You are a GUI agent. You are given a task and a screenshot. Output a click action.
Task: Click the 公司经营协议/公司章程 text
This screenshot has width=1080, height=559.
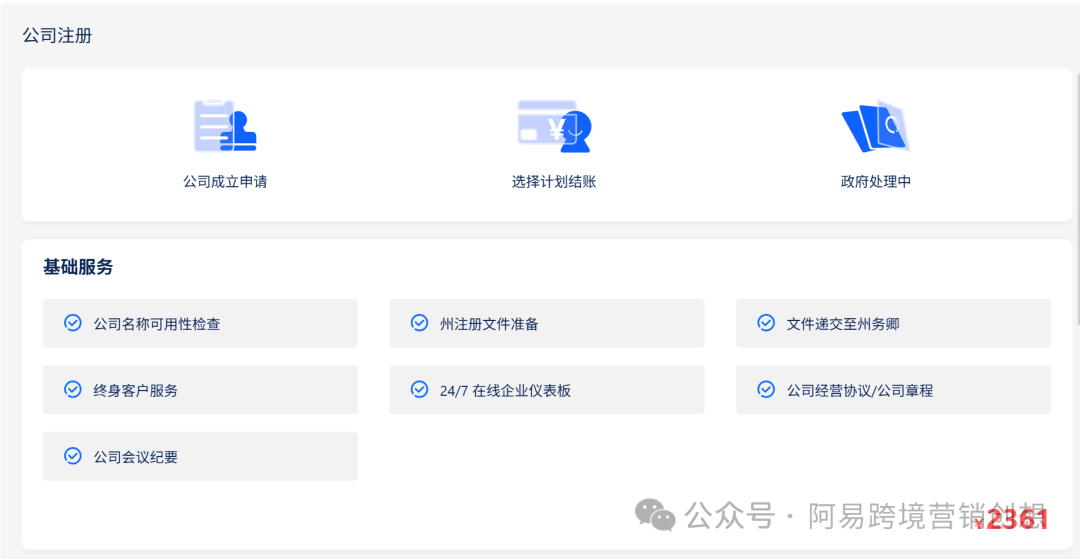coord(860,390)
